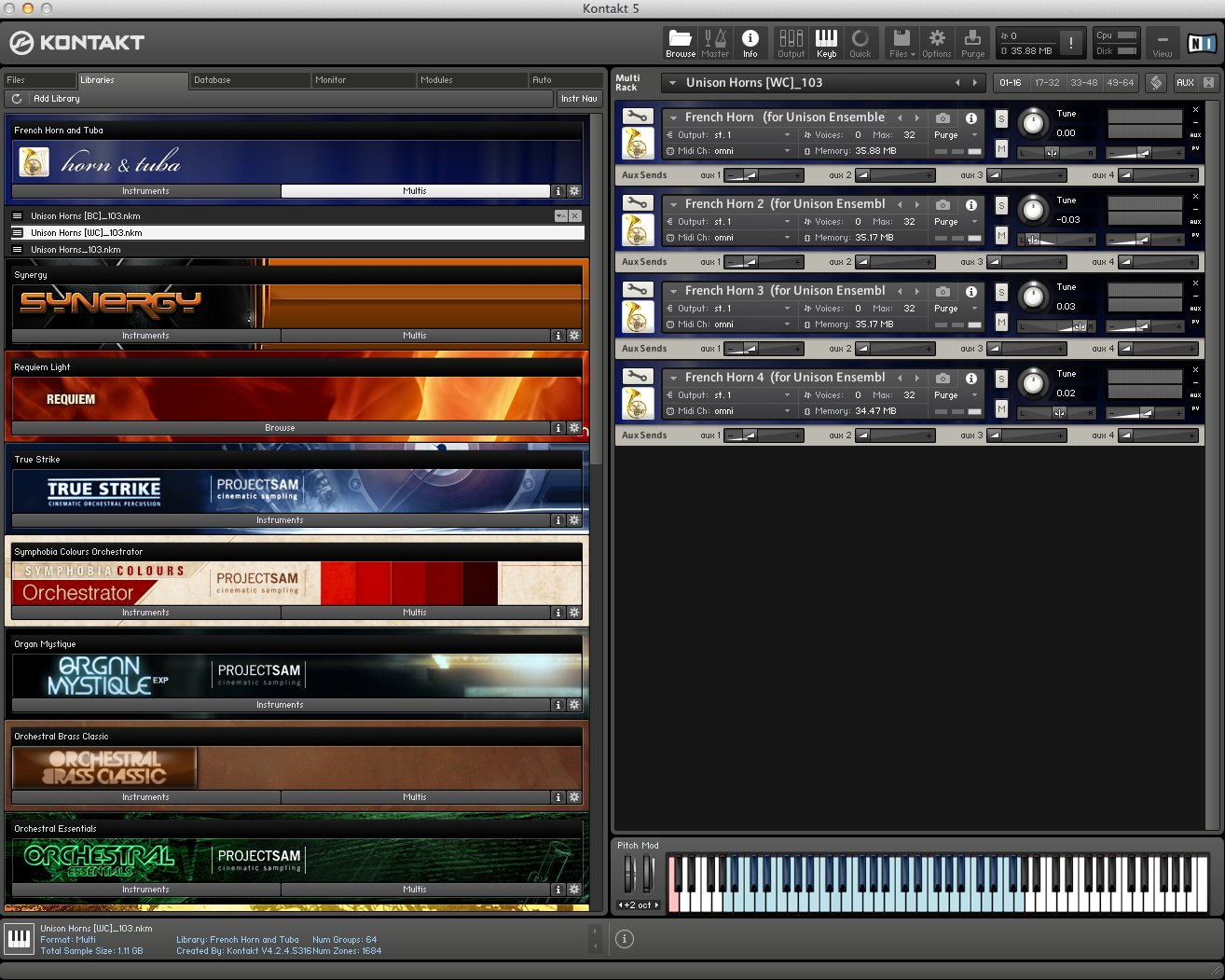
Task: Click Browse on Requiem Light library
Action: tap(280, 428)
